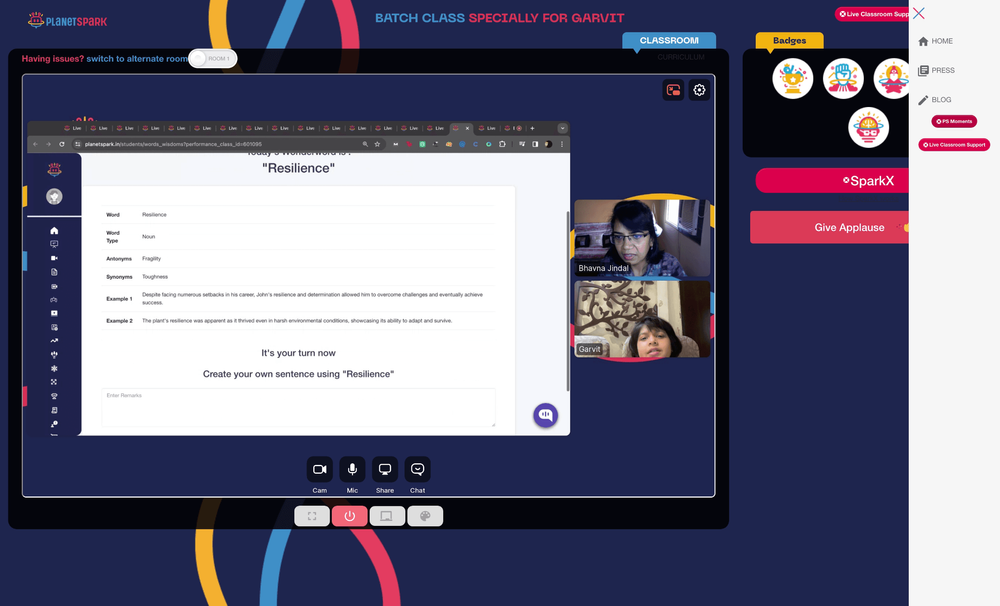Click the red picture-in-picture layout icon
The width and height of the screenshot is (1000, 606).
coord(673,90)
